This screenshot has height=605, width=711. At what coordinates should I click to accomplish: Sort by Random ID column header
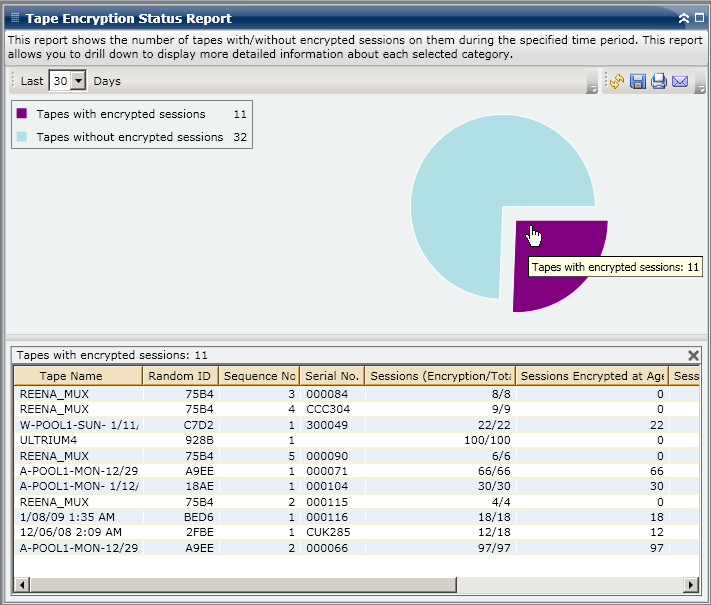tap(180, 376)
